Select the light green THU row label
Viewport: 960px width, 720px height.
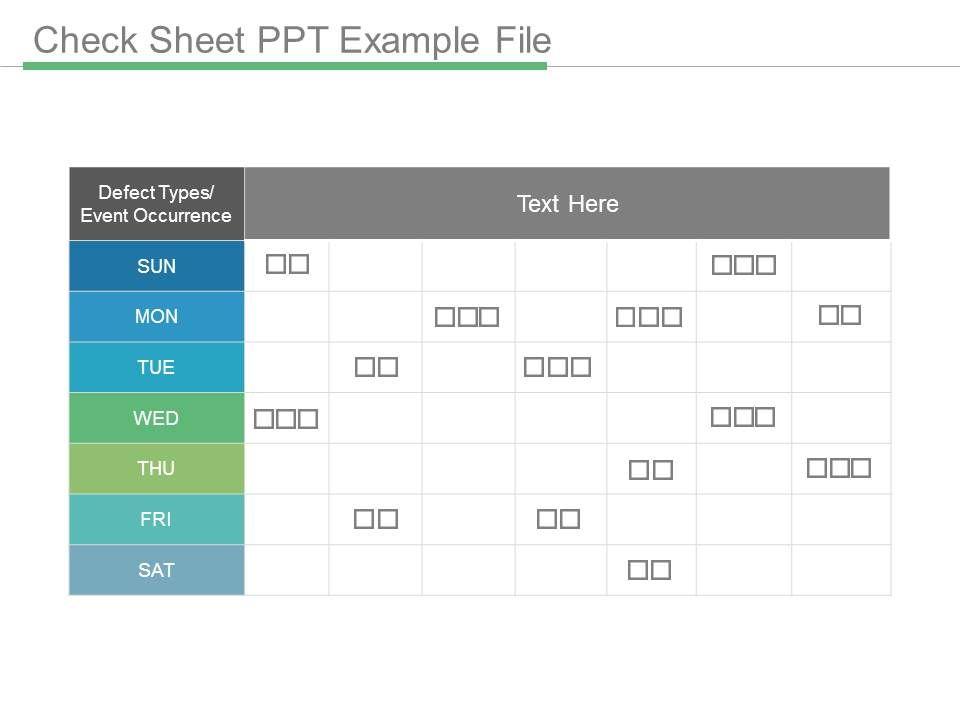pyautogui.click(x=156, y=469)
